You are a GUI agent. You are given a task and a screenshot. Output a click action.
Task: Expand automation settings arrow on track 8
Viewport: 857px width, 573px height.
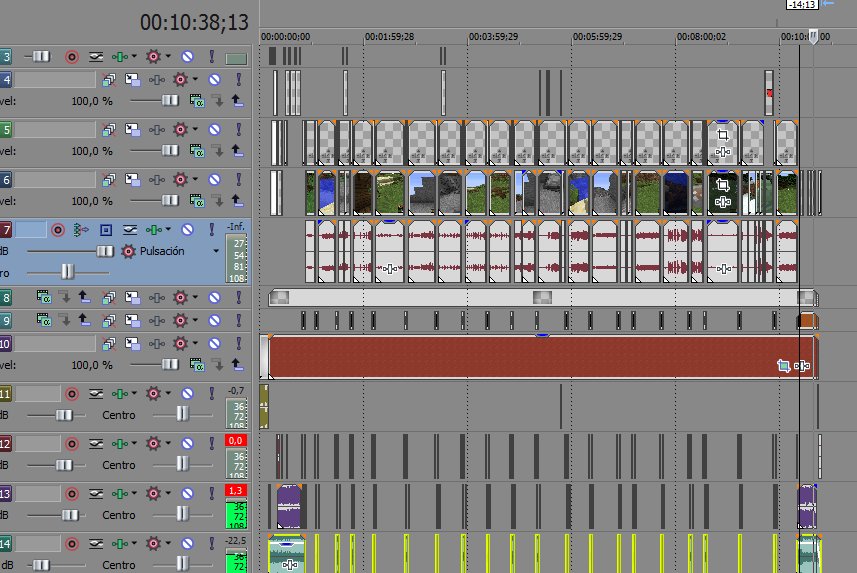click(x=195, y=297)
